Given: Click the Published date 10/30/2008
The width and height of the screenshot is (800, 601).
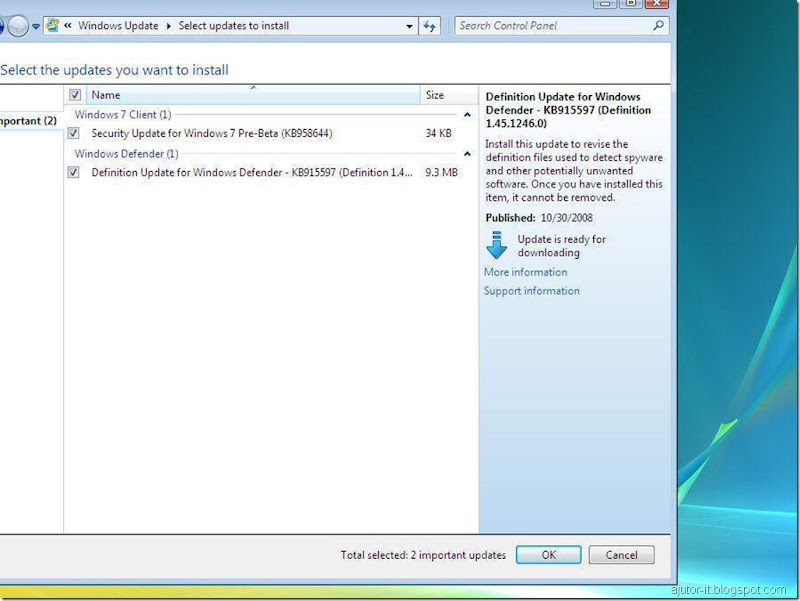Looking at the screenshot, I should tap(566, 218).
